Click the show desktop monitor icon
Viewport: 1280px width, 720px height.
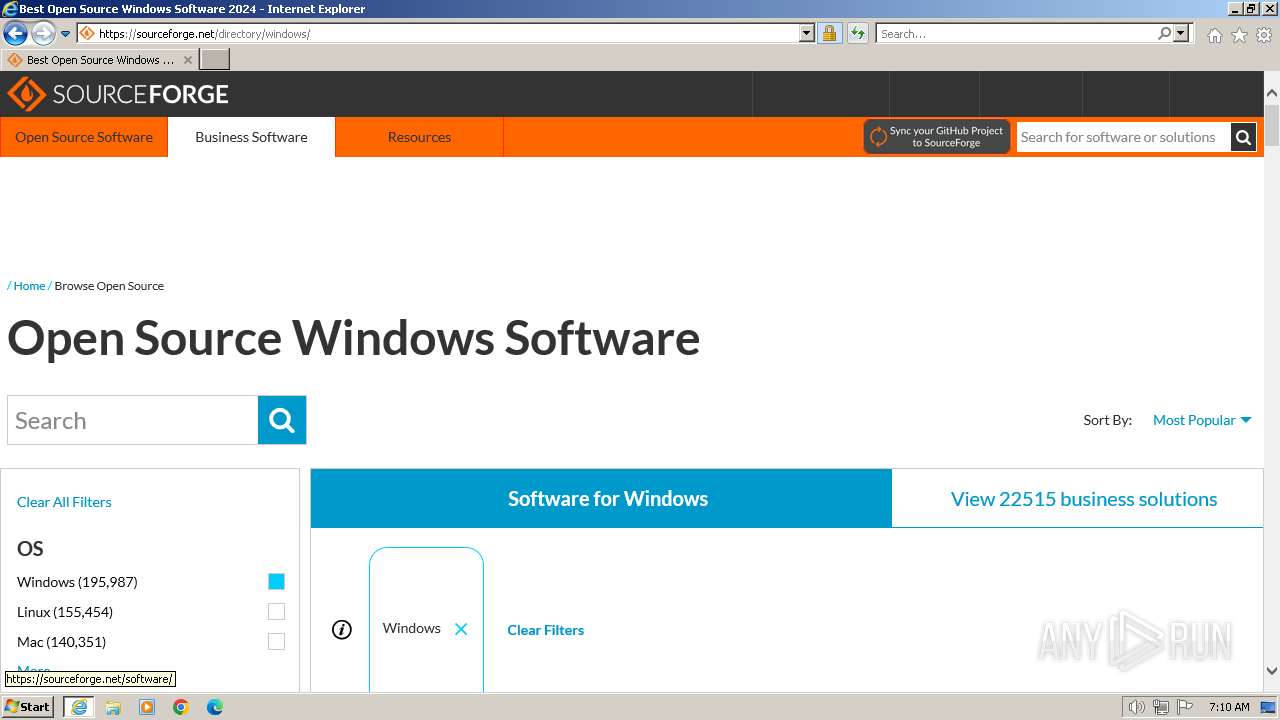tap(1269, 707)
